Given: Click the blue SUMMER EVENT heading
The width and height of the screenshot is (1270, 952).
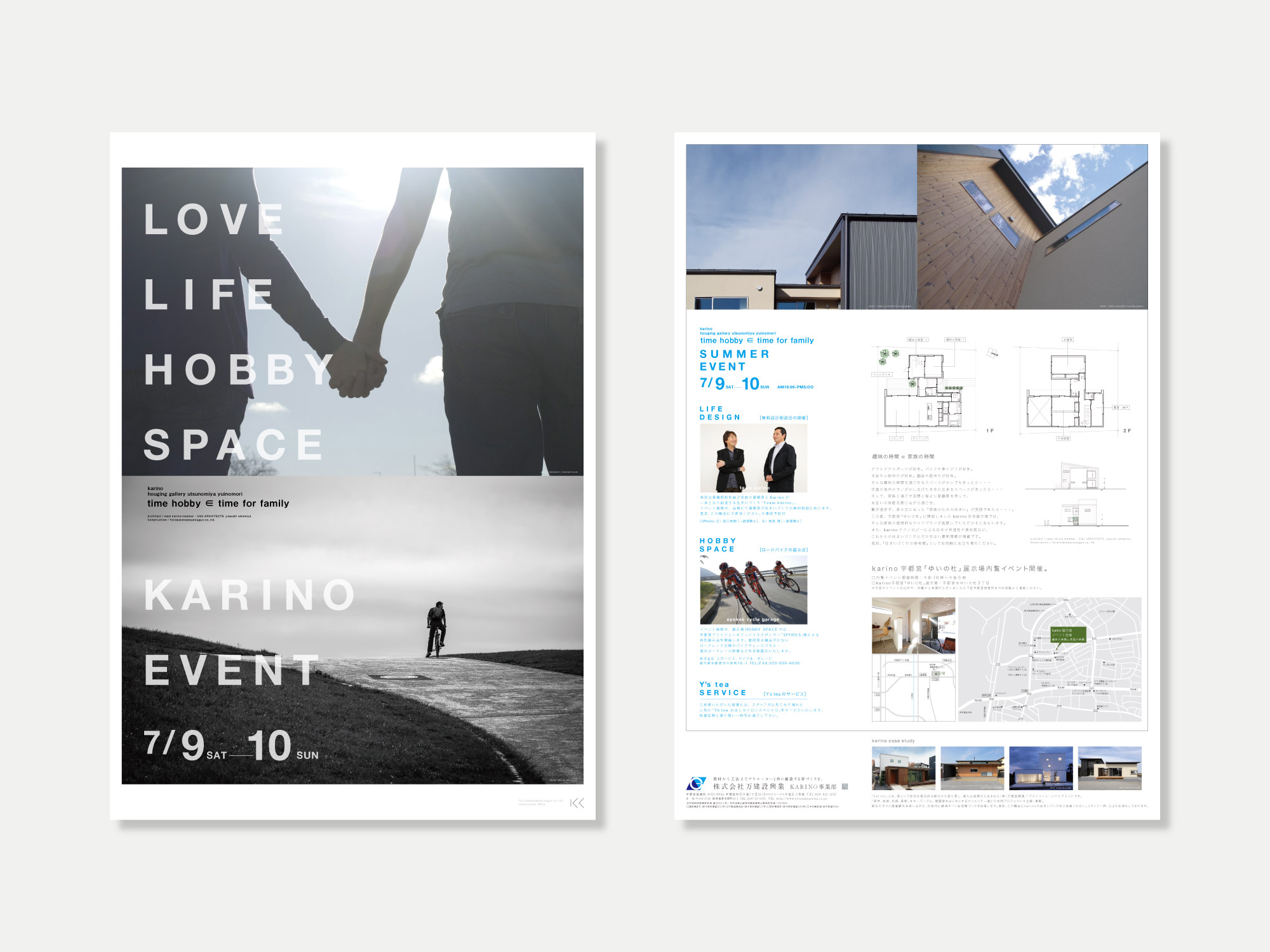Looking at the screenshot, I should click(x=734, y=360).
